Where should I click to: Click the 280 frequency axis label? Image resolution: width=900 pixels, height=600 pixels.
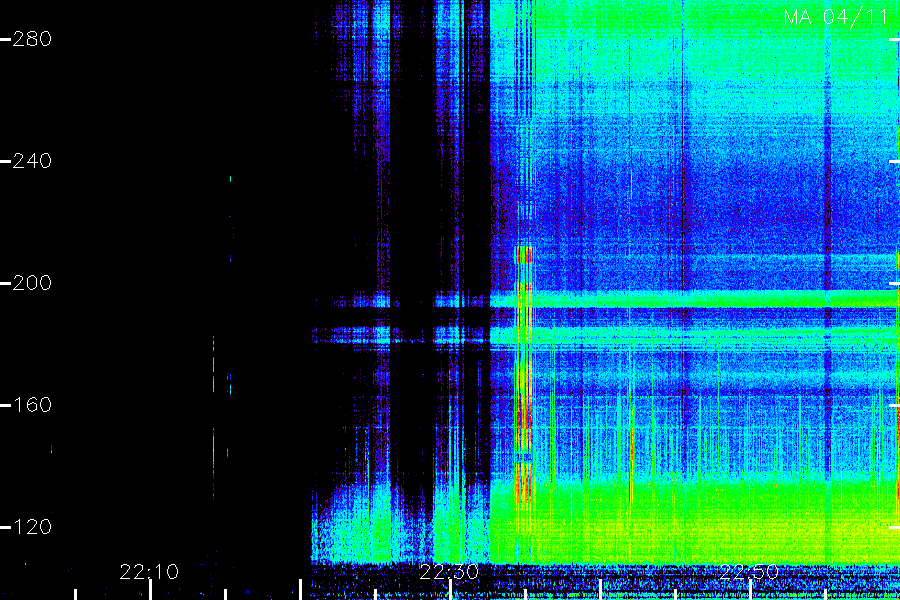32,39
